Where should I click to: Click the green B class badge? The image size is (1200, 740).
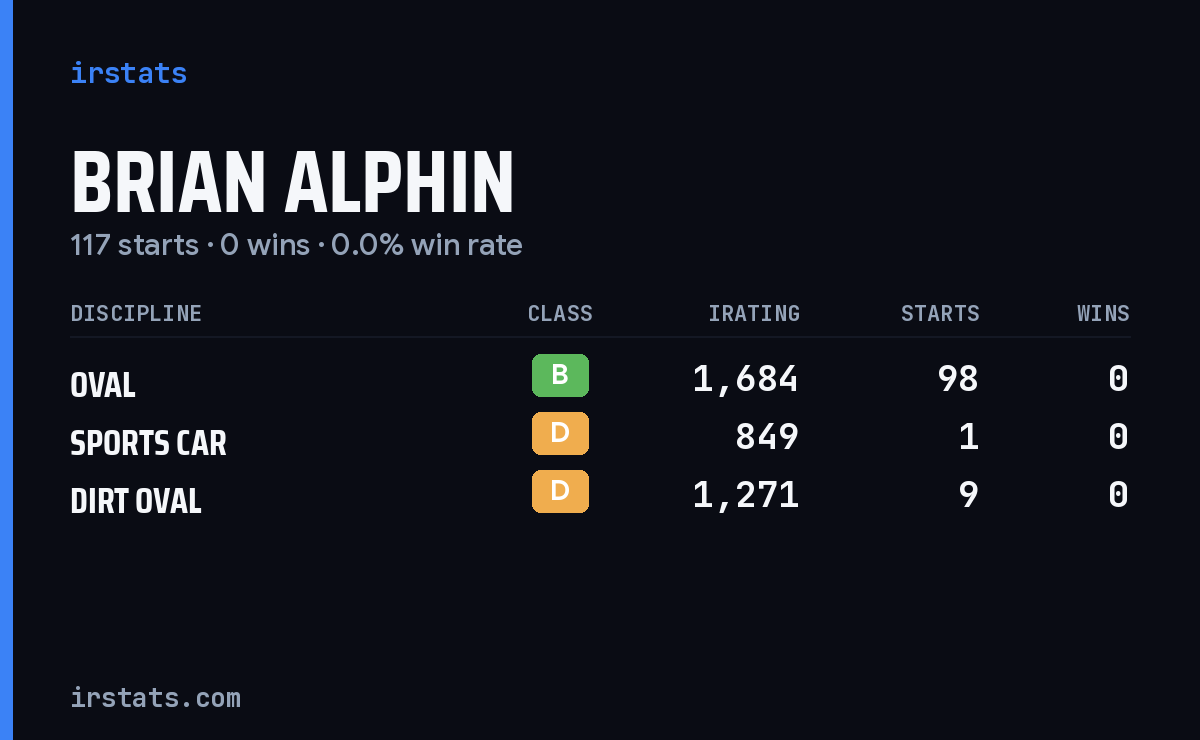[560, 375]
